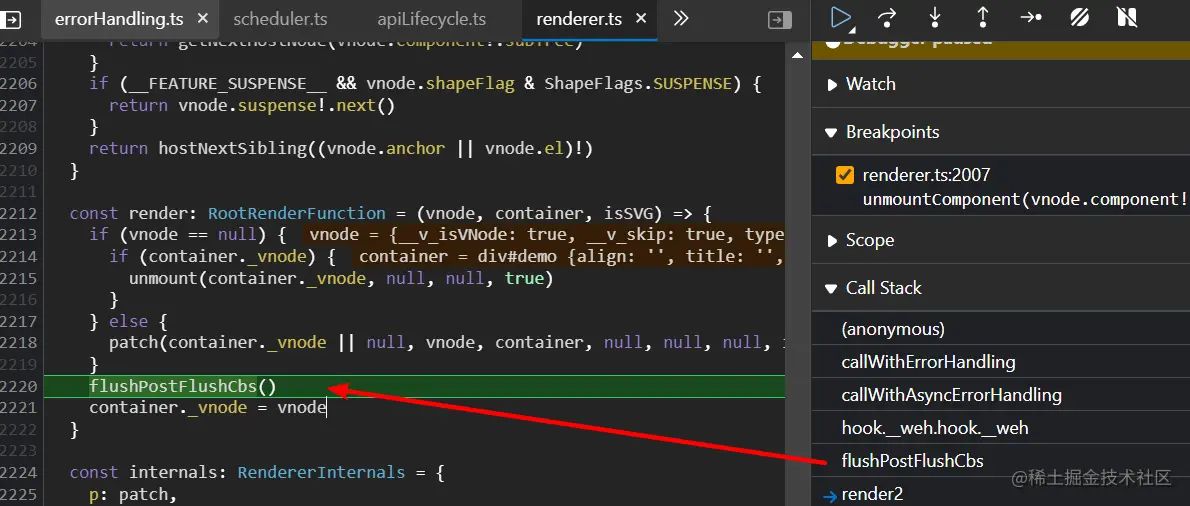1190x506 pixels.
Task: Toggle the navigator pane icon at top left
Action: point(12,20)
